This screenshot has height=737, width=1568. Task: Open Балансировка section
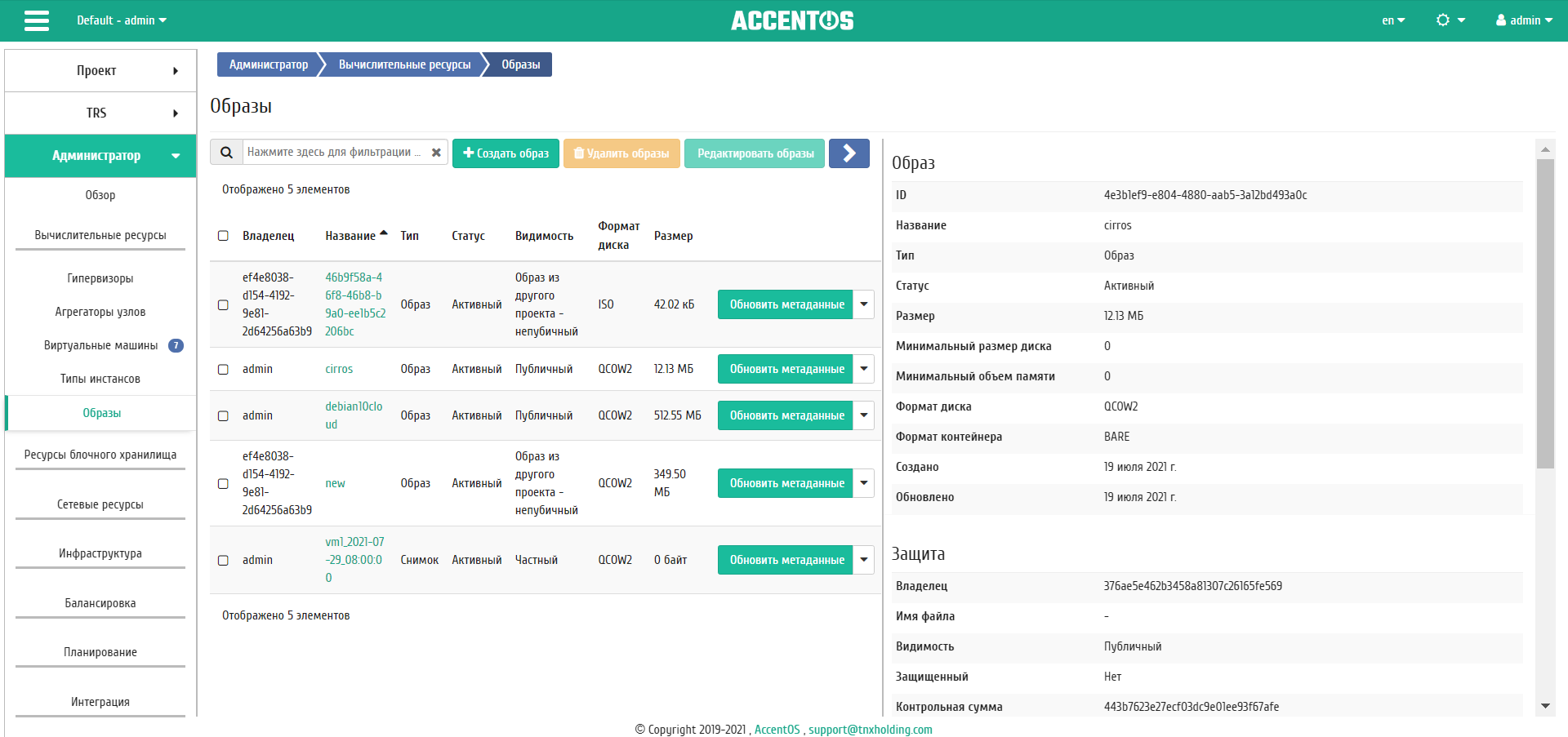[100, 603]
